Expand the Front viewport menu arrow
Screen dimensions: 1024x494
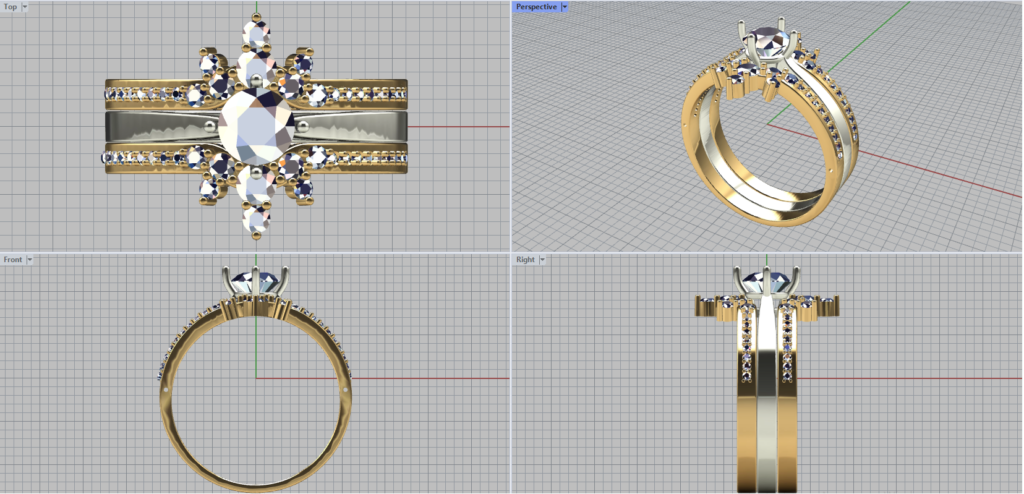[31, 259]
